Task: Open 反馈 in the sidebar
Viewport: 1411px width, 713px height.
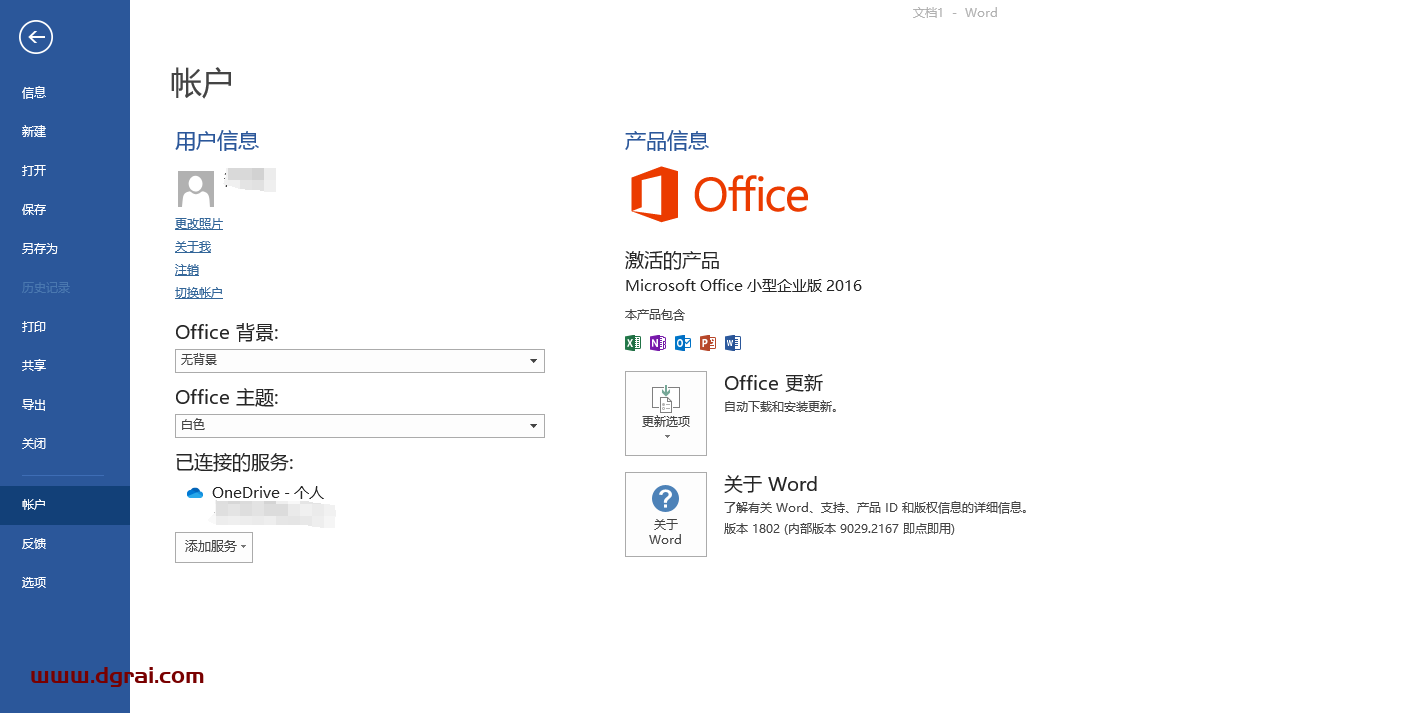Action: [65, 544]
